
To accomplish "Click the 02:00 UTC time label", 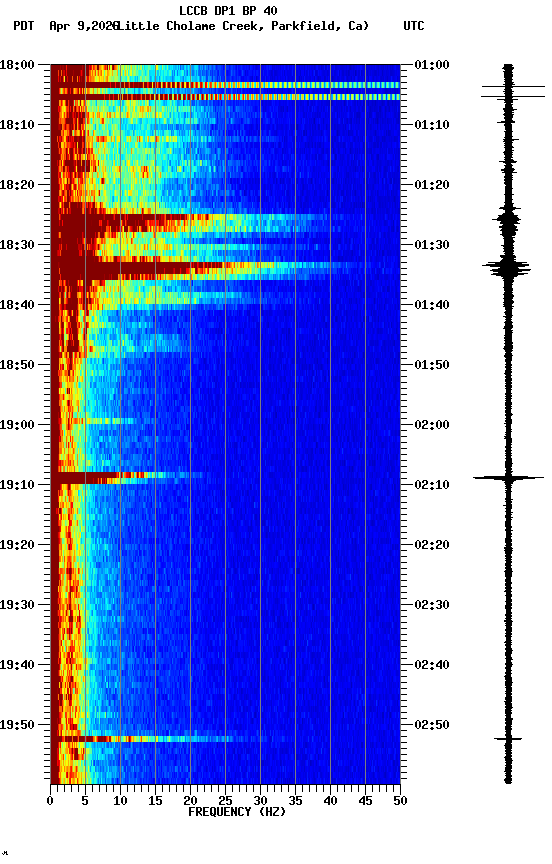I will point(432,425).
